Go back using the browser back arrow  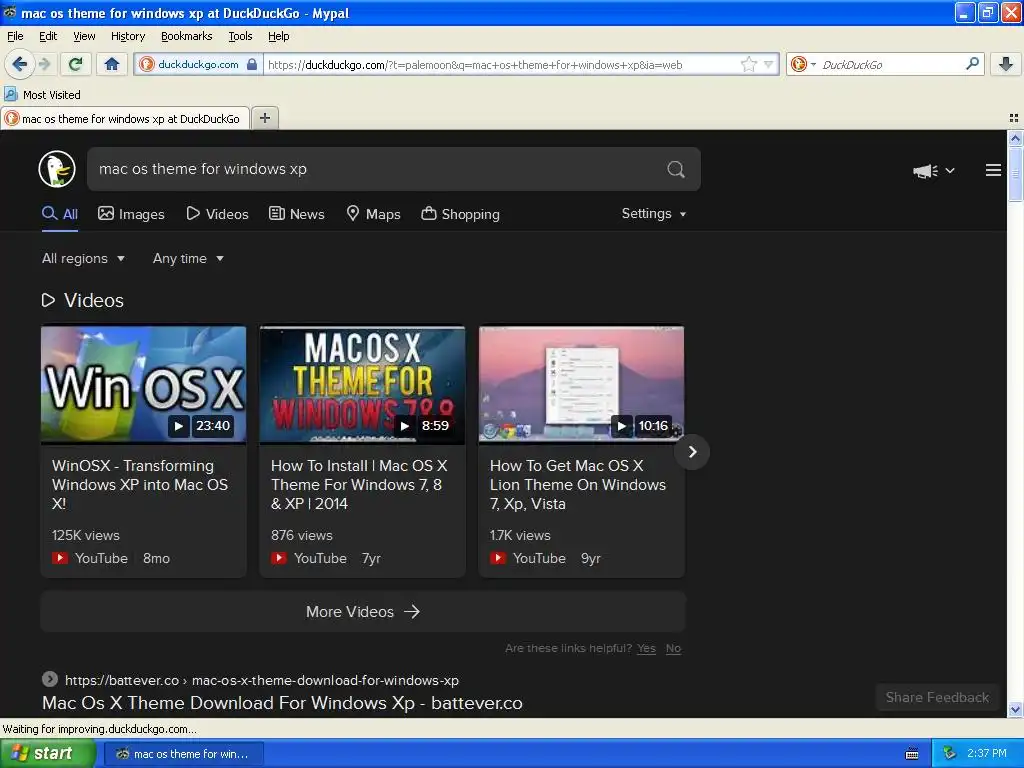point(19,64)
